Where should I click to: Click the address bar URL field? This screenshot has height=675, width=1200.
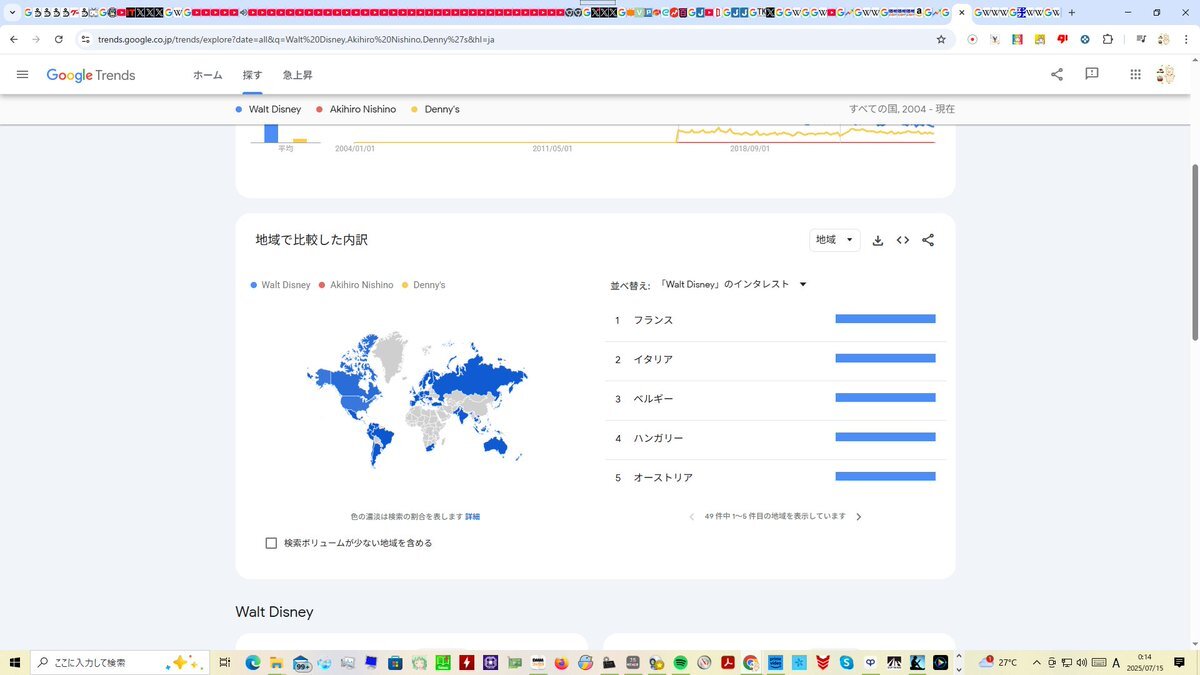510,39
